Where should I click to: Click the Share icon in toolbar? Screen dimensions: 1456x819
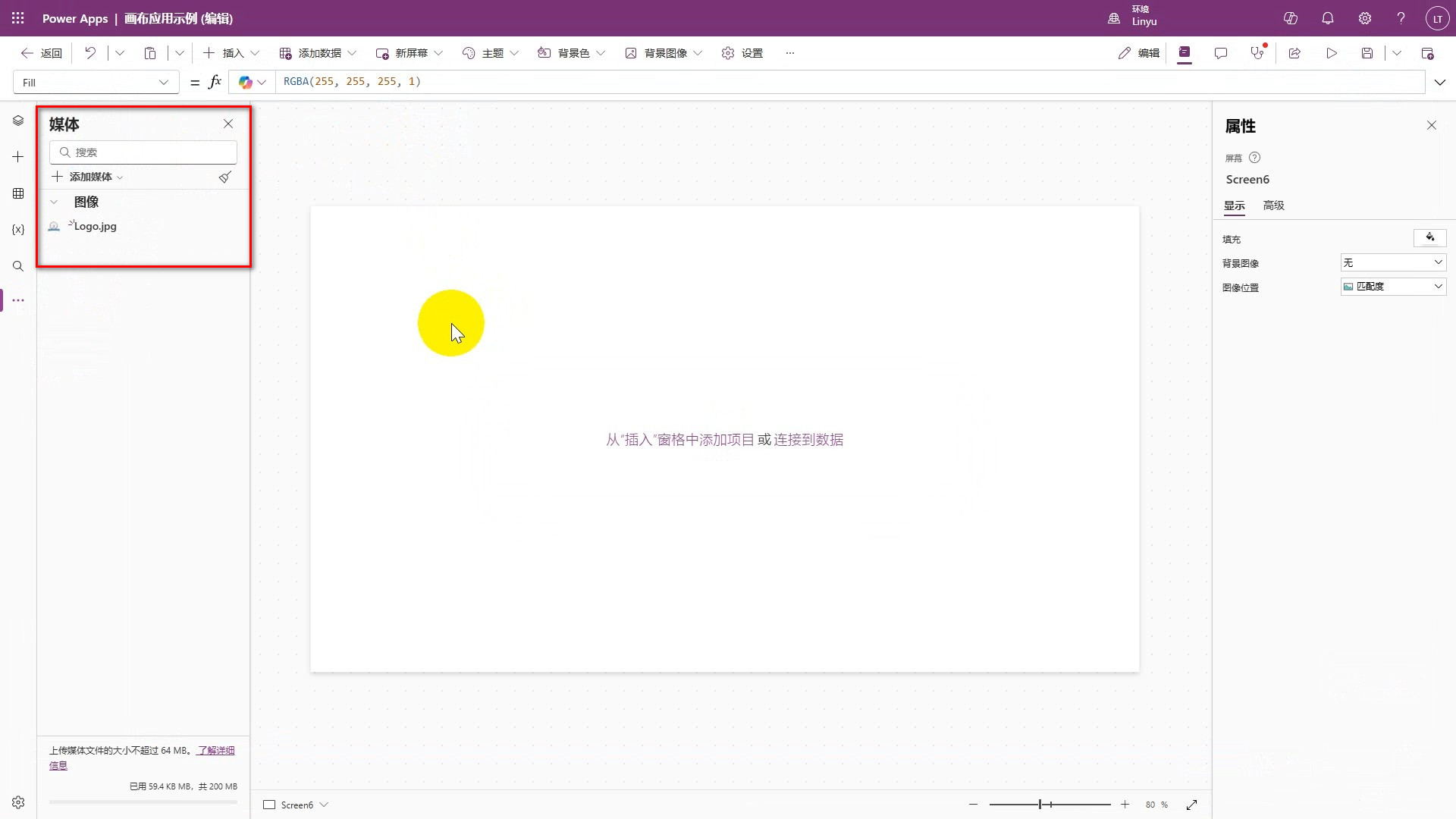[1294, 53]
